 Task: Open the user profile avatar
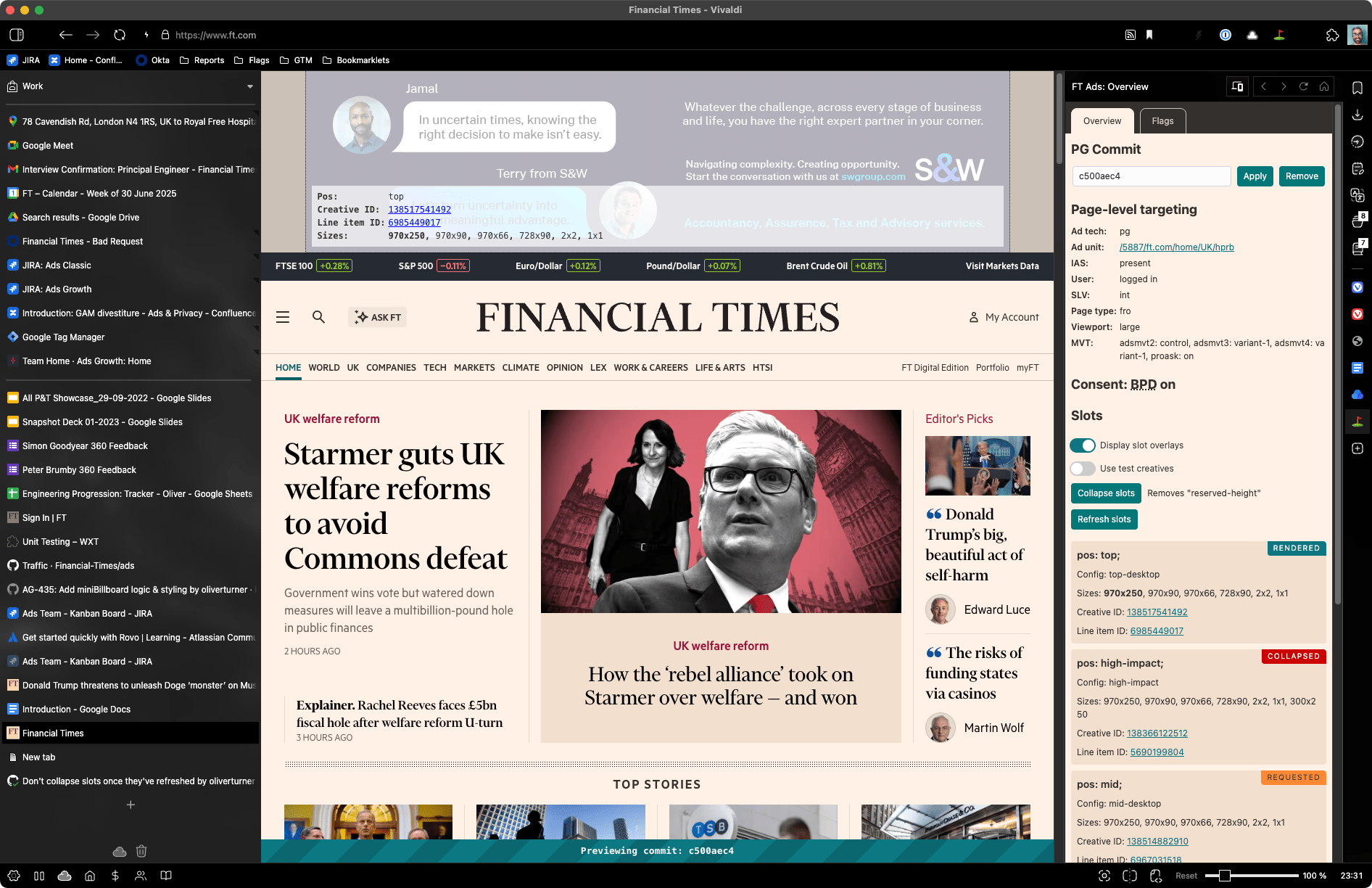1357,35
